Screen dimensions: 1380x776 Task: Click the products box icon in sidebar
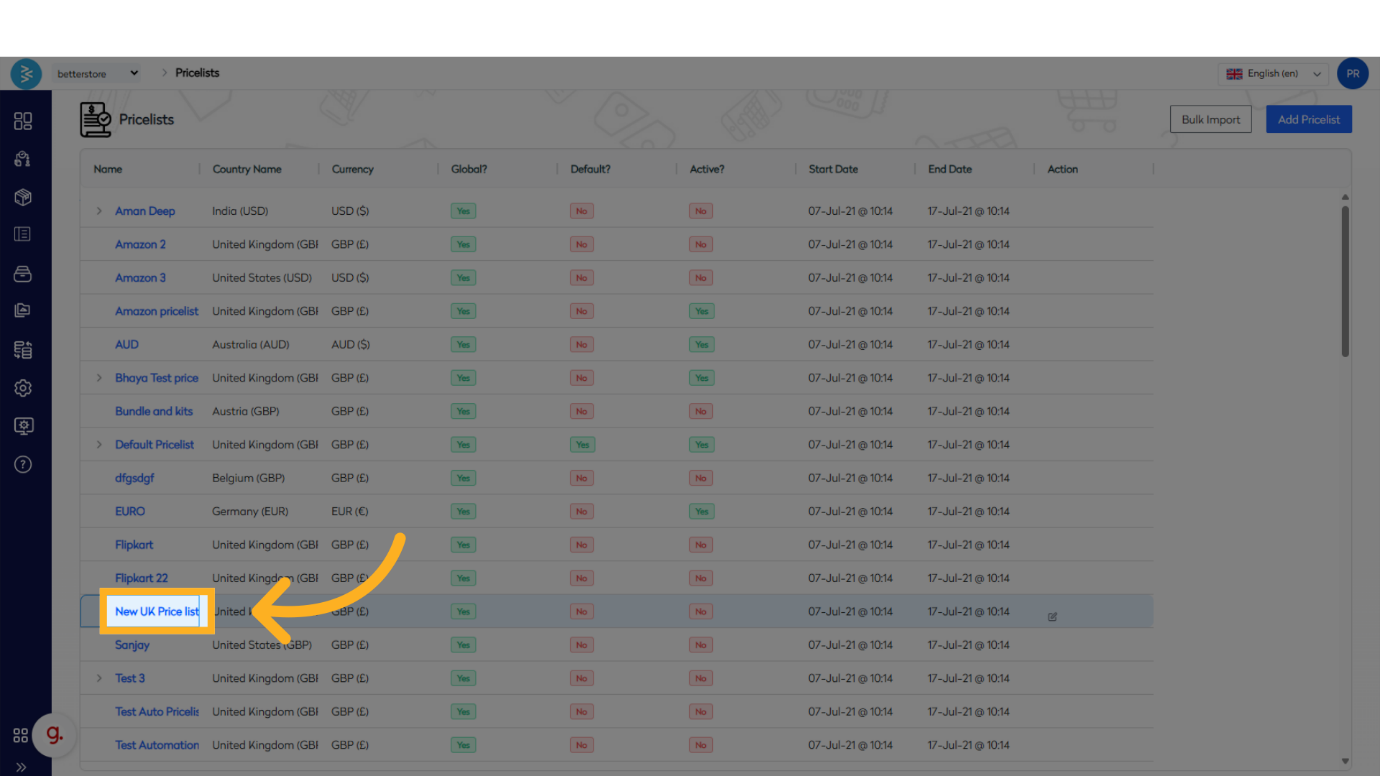point(23,197)
